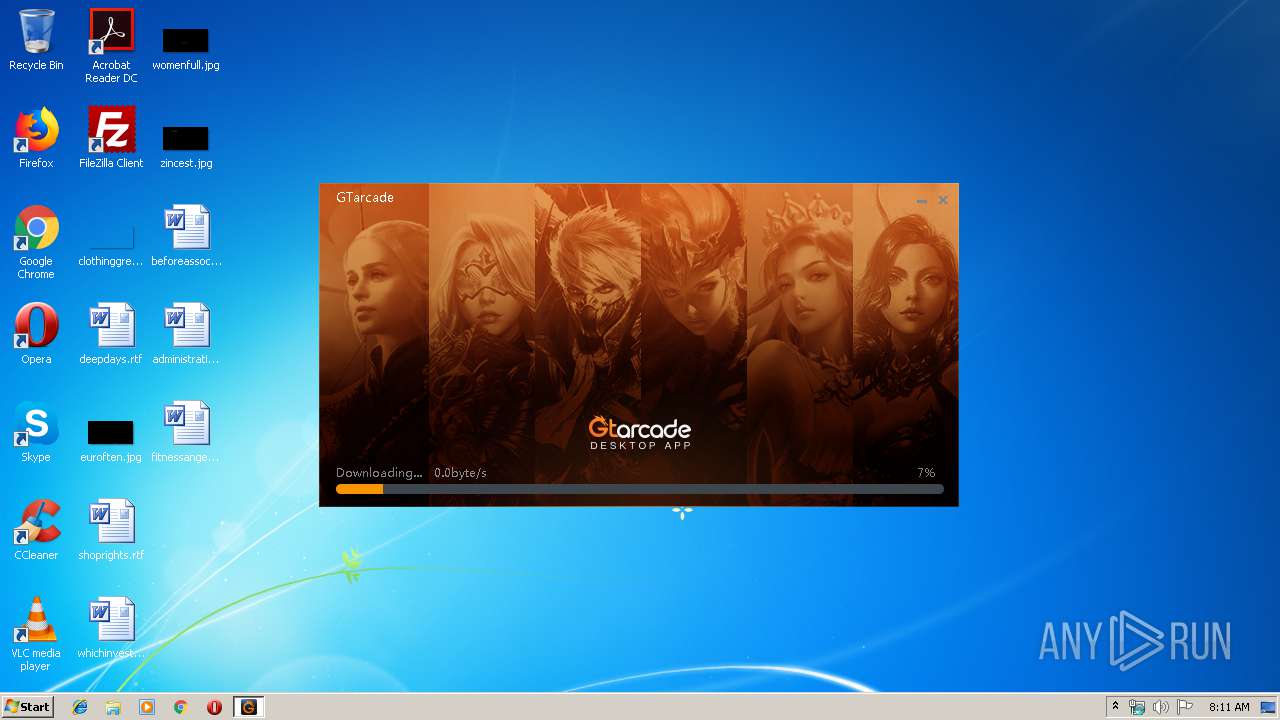This screenshot has width=1280, height=720.
Task: Click the GTarcade window title text
Action: coord(365,198)
